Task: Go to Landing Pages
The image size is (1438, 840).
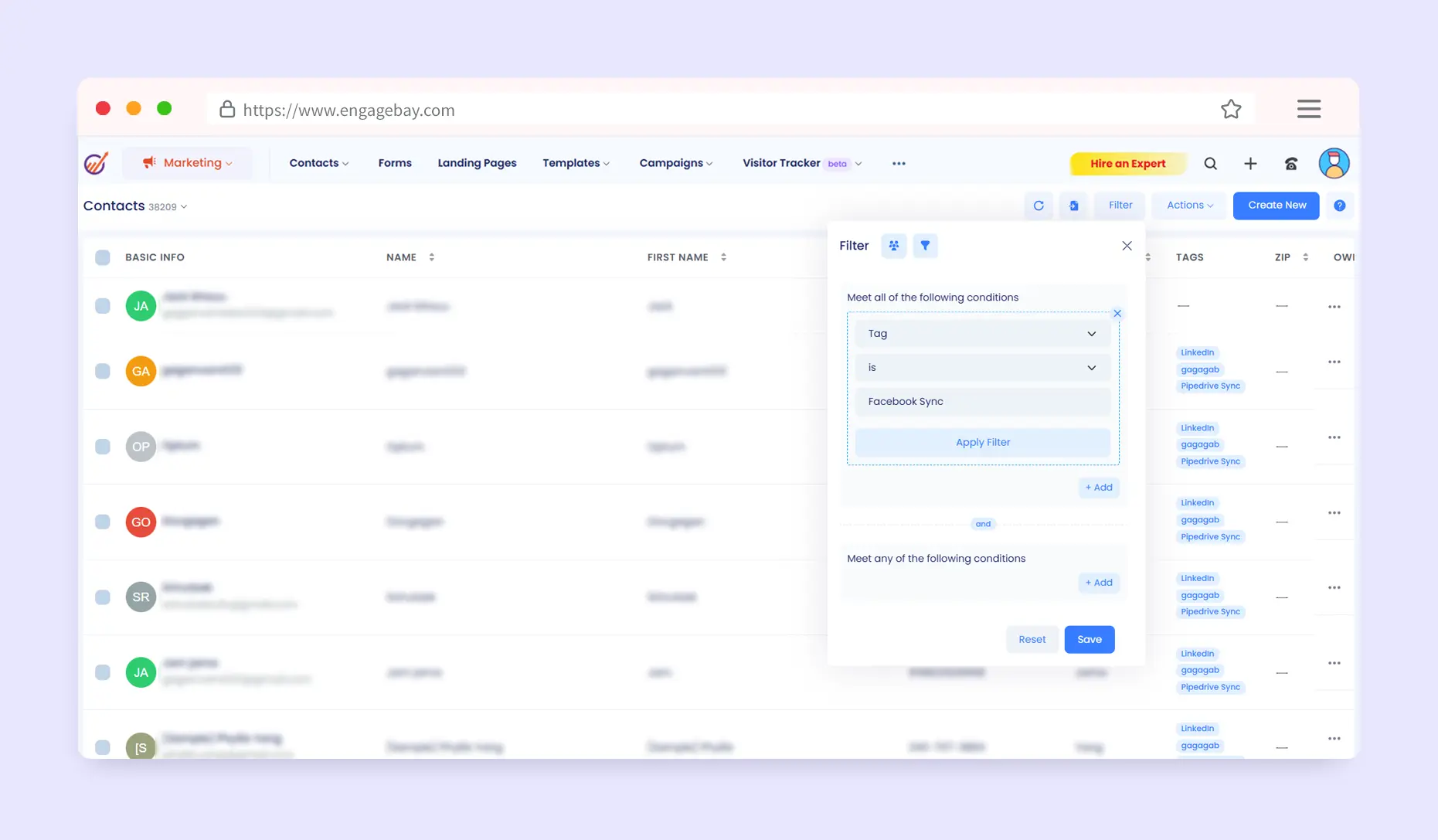Action: (477, 163)
